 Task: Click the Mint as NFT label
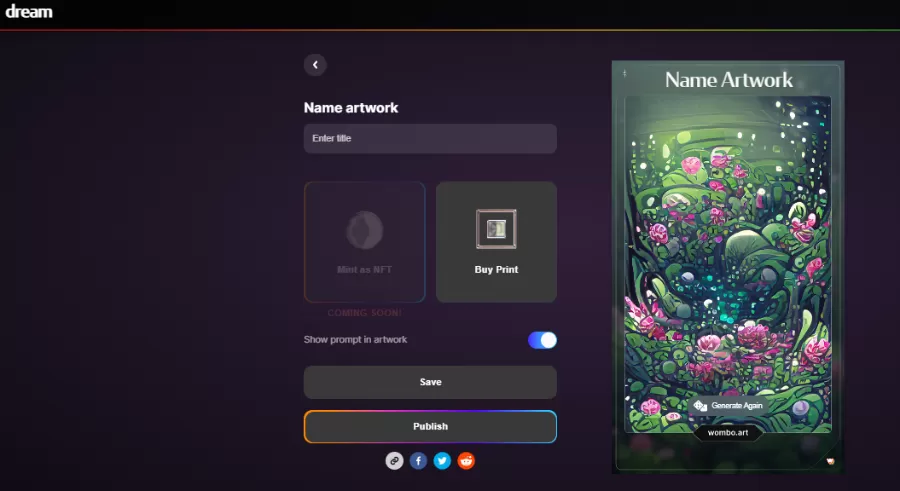pyautogui.click(x=364, y=270)
